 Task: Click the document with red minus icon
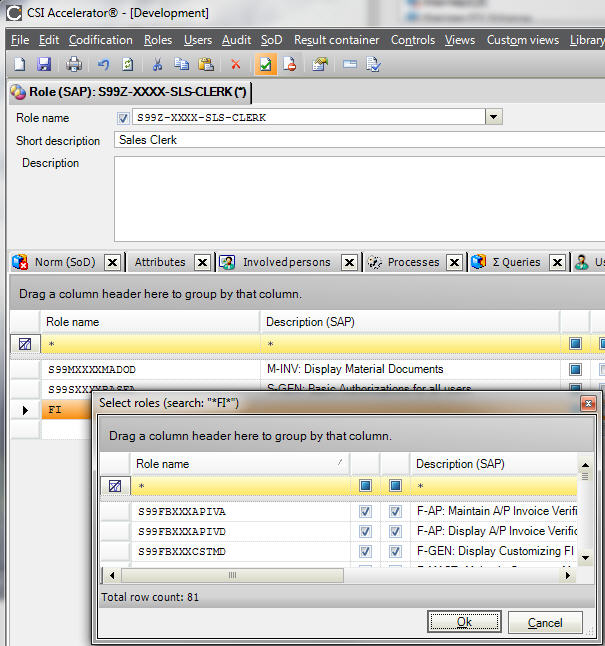click(290, 64)
